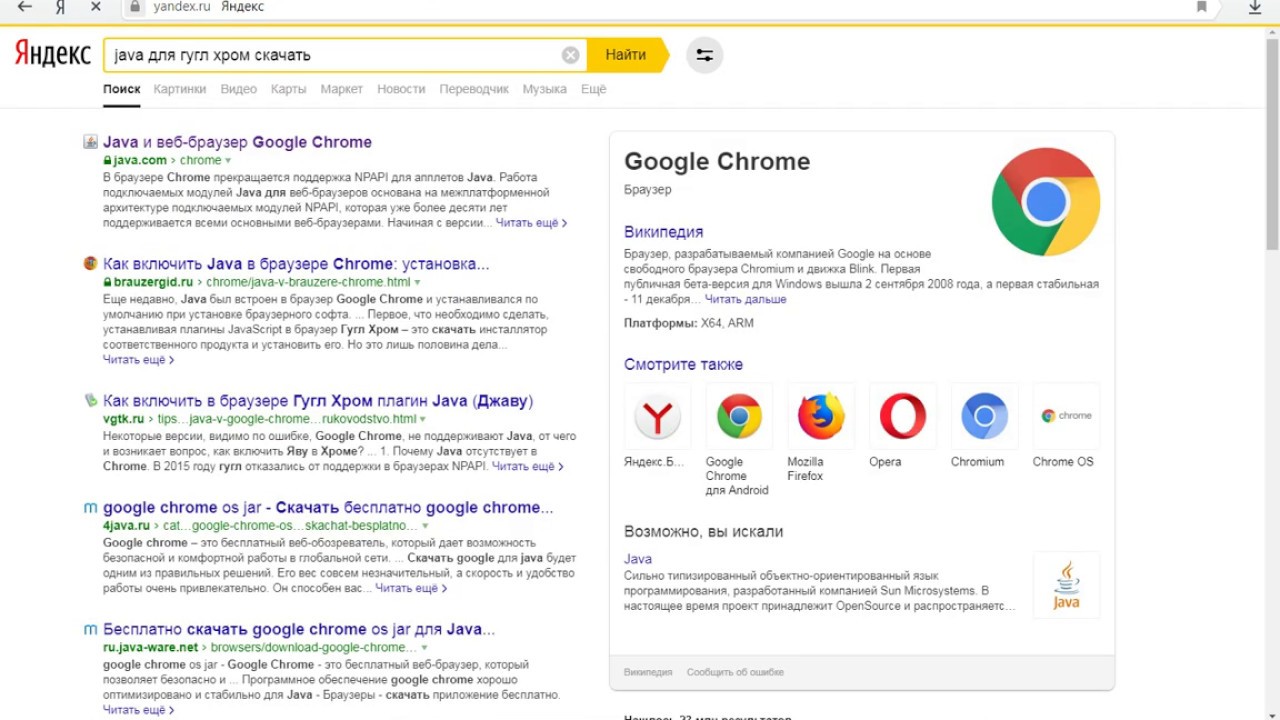Open result Как включить в браузере Гугл Хром плагин Java
Screen dimensions: 1280x720
(318, 400)
